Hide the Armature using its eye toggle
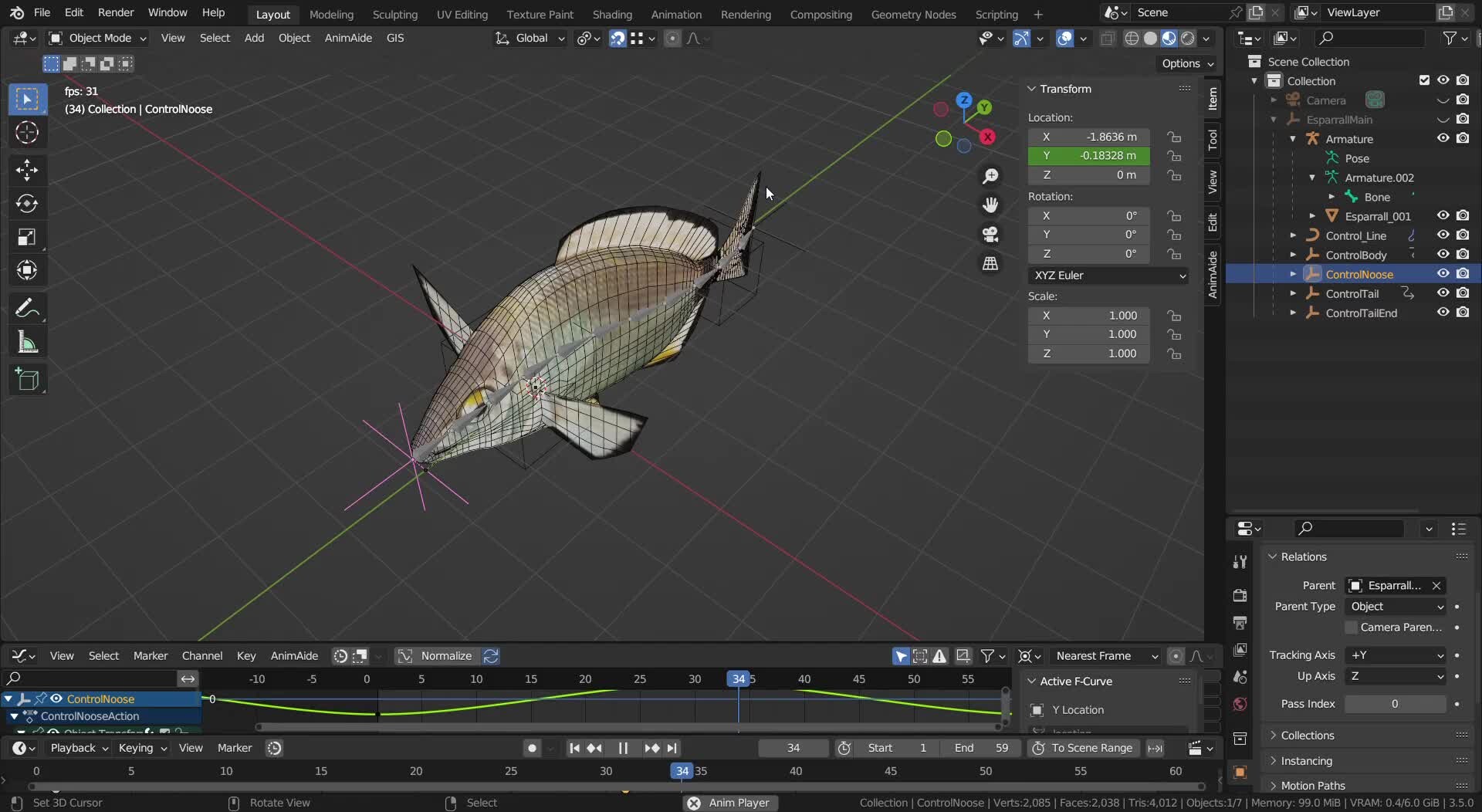Image resolution: width=1482 pixels, height=812 pixels. [x=1443, y=138]
